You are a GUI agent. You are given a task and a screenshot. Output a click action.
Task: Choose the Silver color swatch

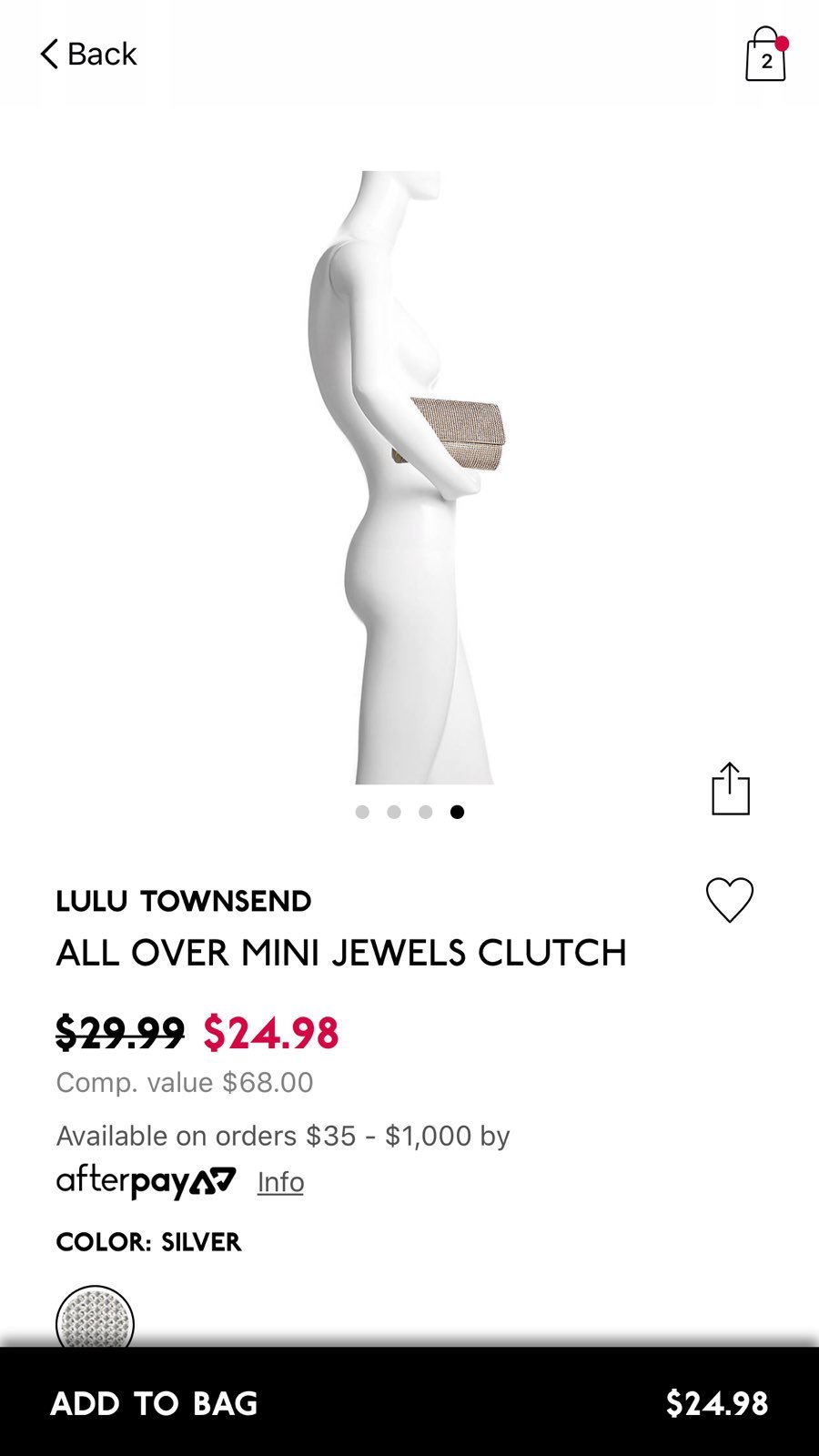coord(95,1316)
